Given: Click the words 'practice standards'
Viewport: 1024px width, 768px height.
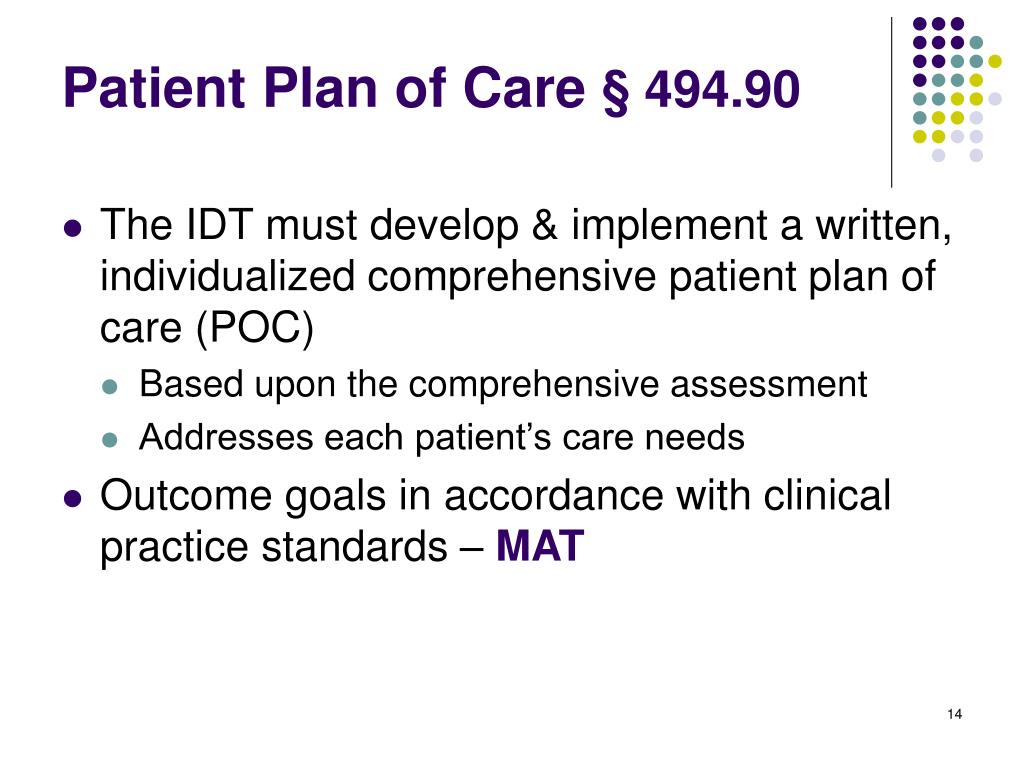Looking at the screenshot, I should point(273,547).
